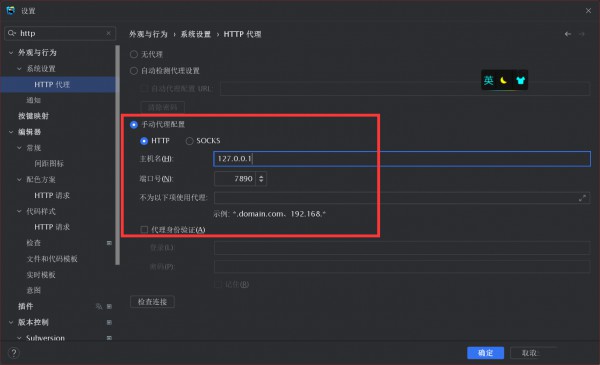Open 实时模板 settings page
The width and height of the screenshot is (600, 365).
coord(41,275)
